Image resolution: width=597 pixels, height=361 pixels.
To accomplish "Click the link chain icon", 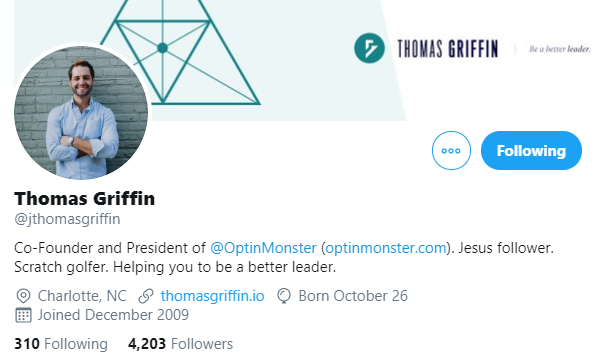I will (146, 296).
